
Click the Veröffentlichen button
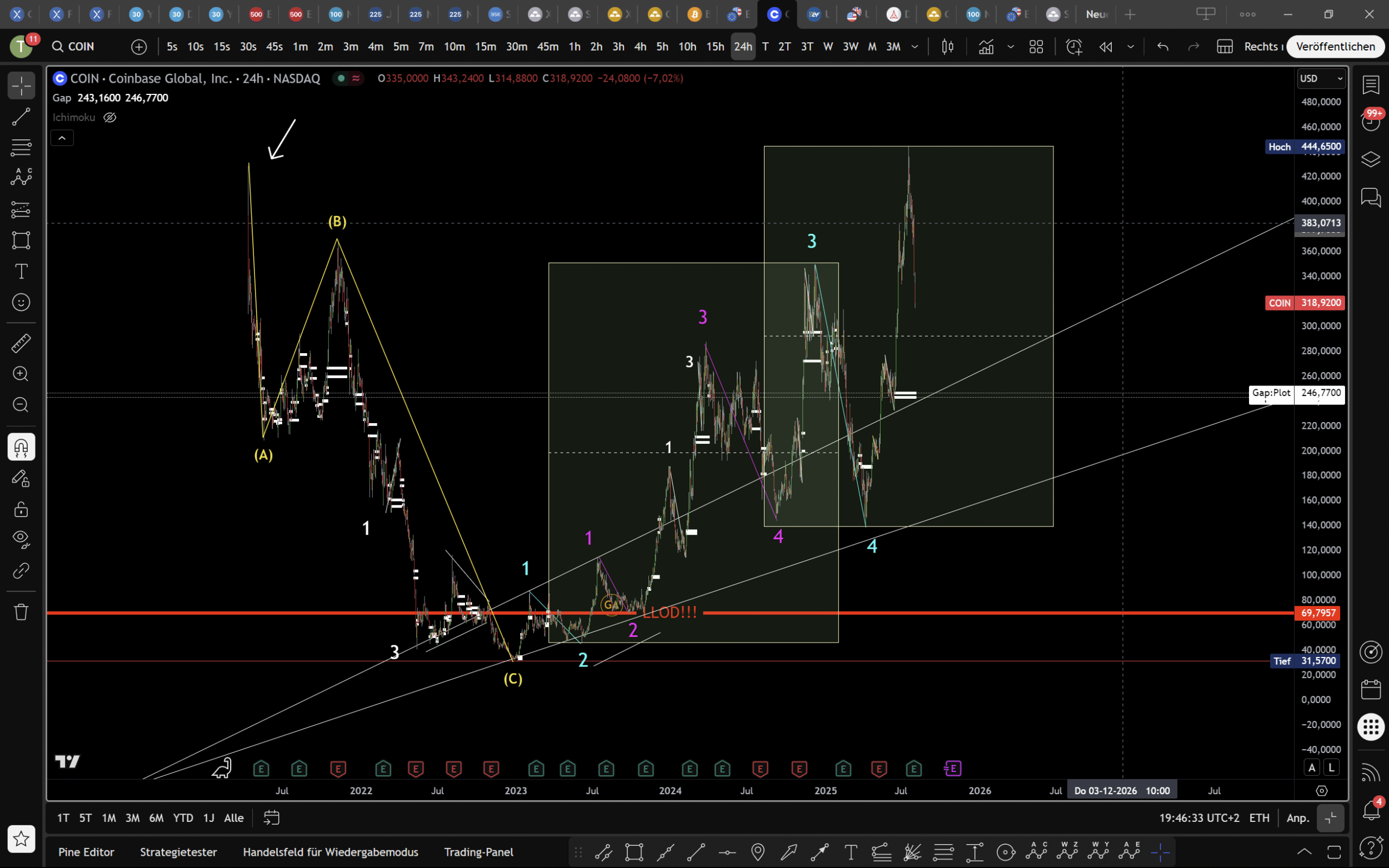(1335, 47)
